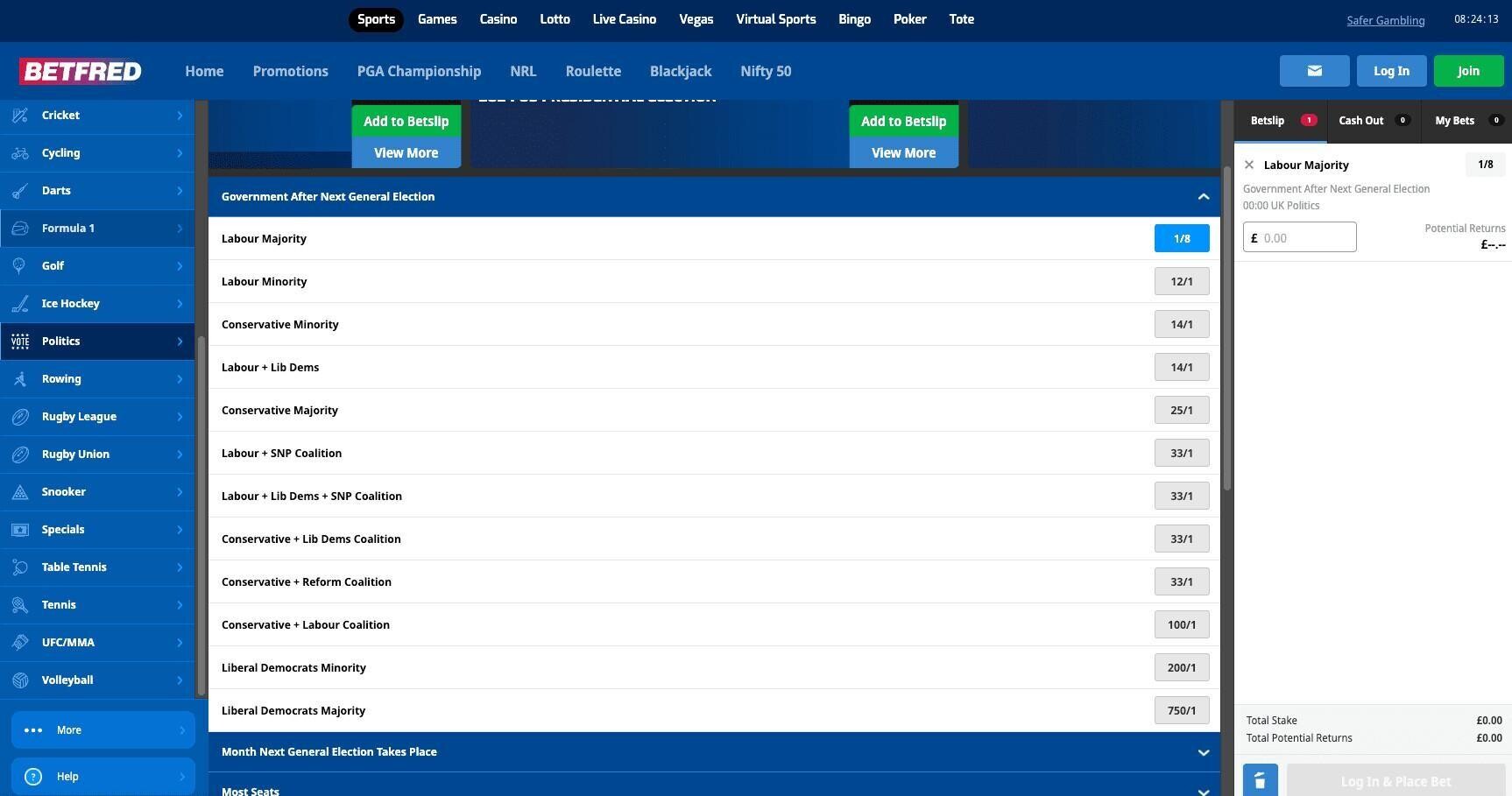Select Labour + Lib Dems 14/1 odds

[1182, 367]
